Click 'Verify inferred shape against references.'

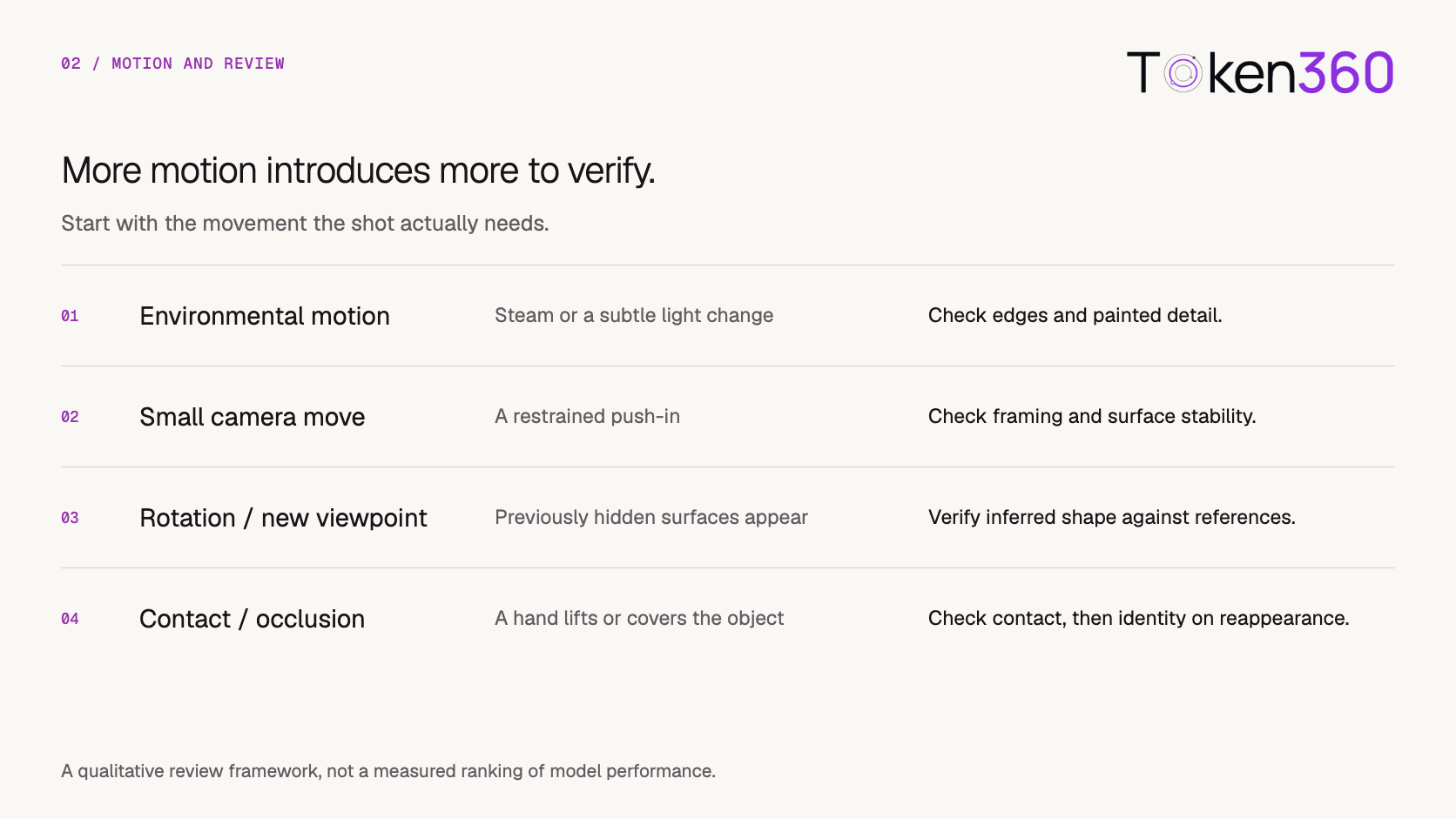[x=1112, y=517]
